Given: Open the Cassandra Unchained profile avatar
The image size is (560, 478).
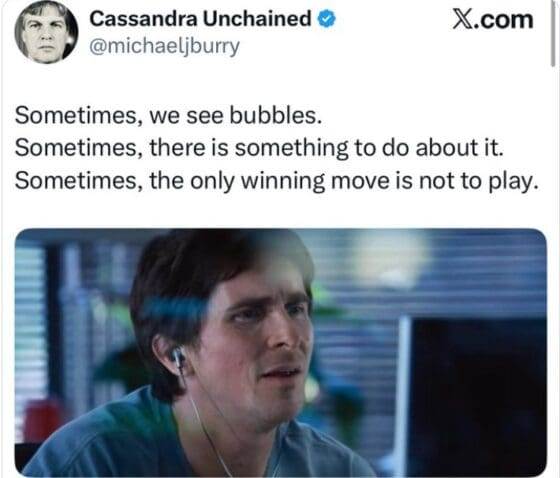Looking at the screenshot, I should click(46, 32).
